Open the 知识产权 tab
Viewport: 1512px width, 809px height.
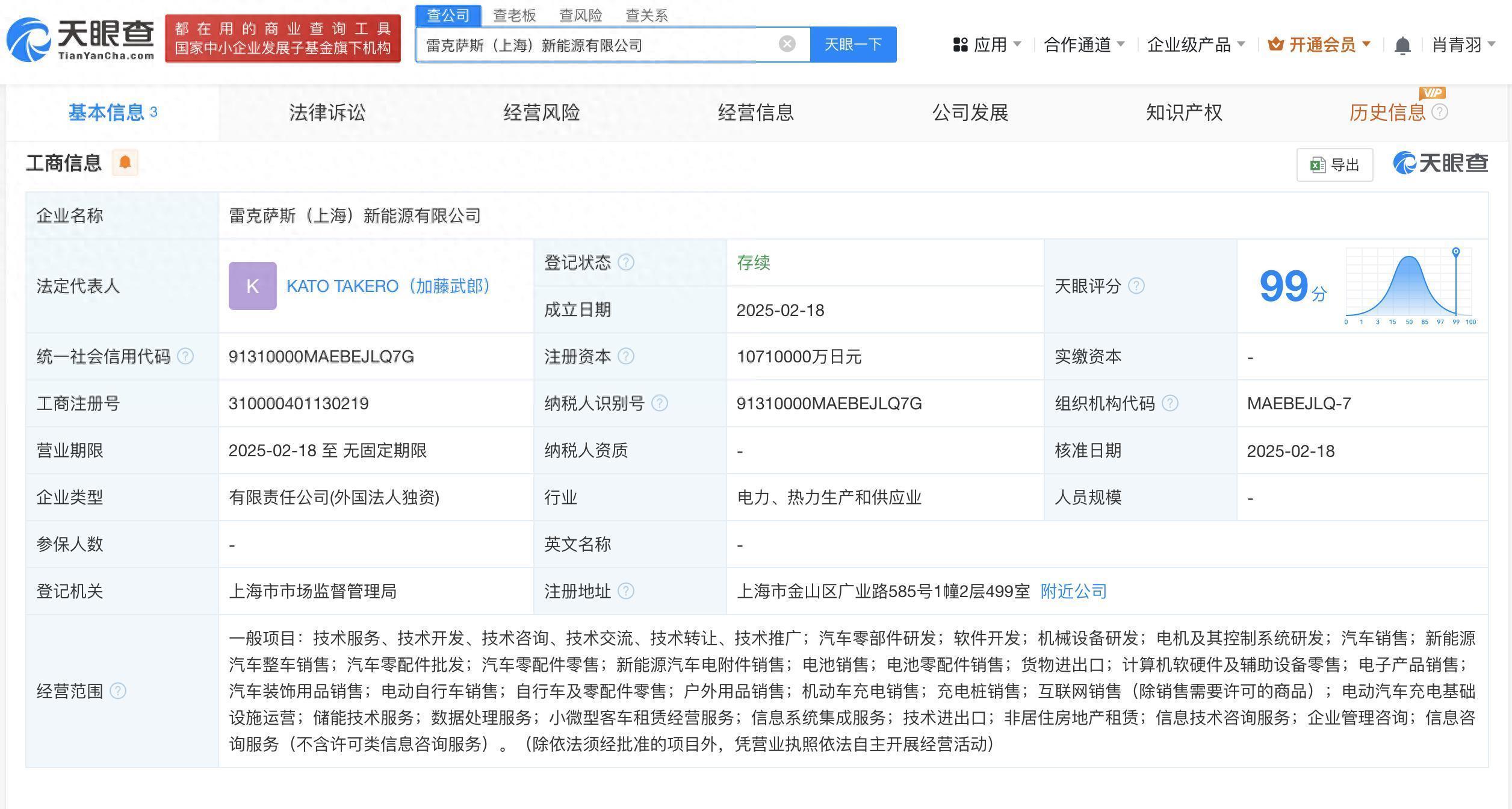1183,112
